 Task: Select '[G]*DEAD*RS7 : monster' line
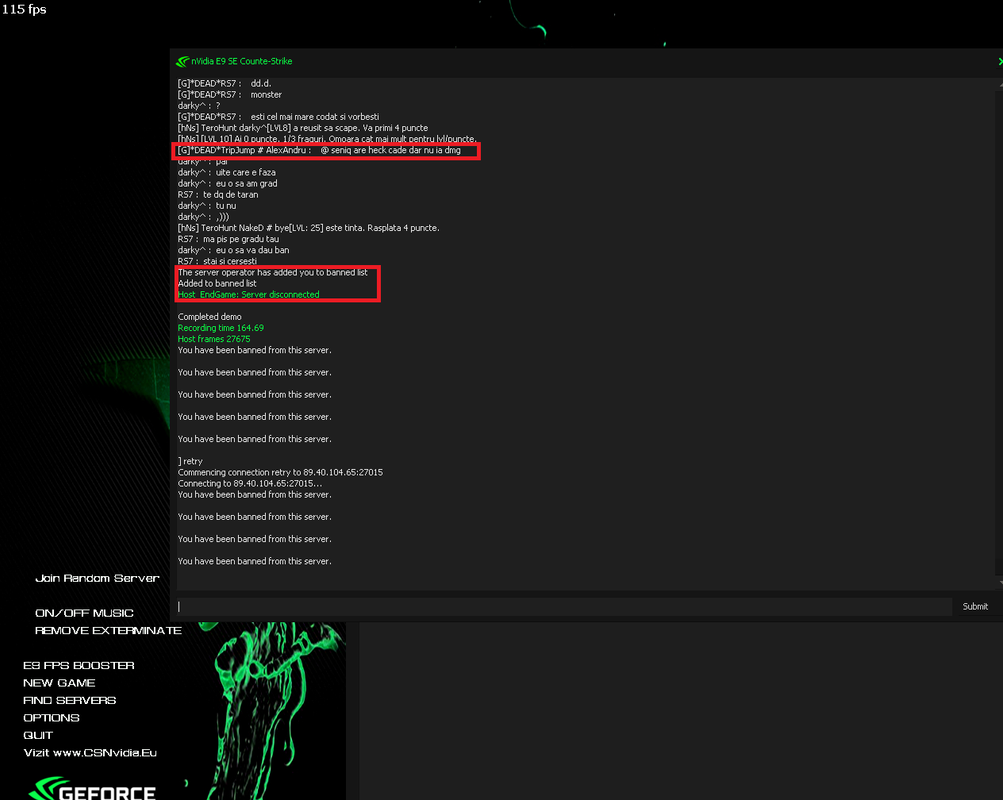230,95
